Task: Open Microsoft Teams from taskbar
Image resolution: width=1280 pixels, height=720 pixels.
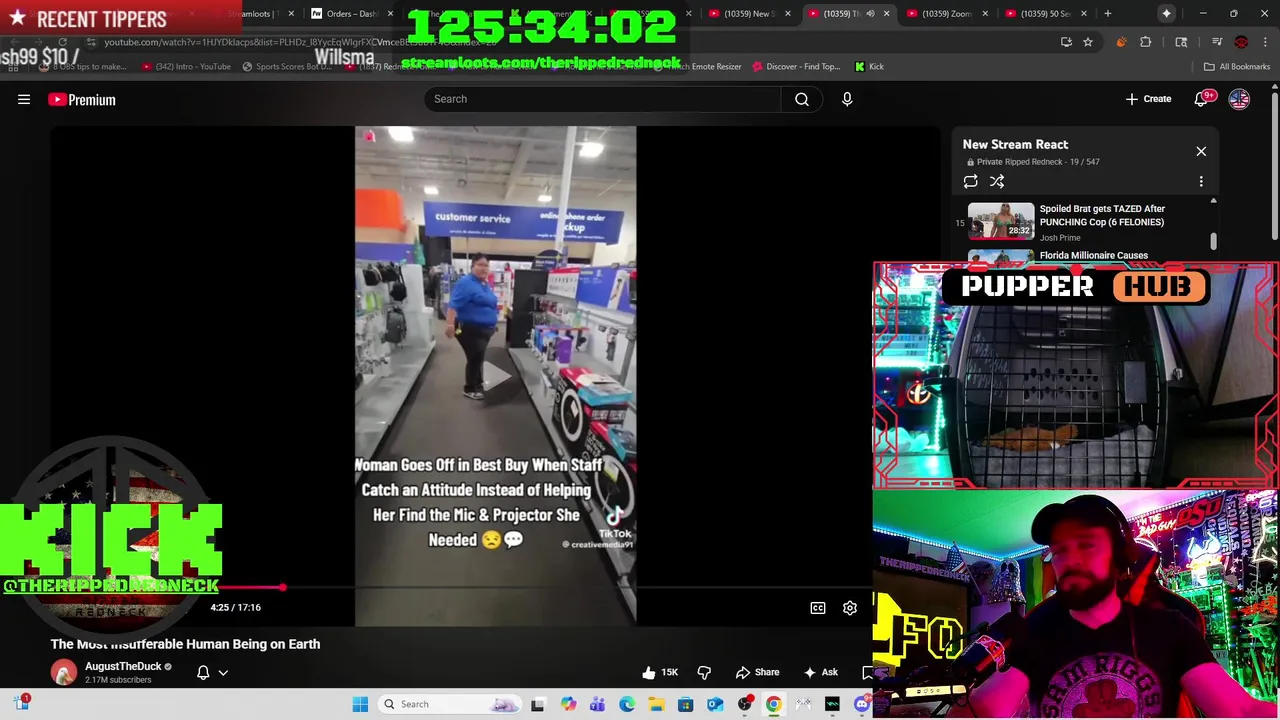Action: pos(597,704)
